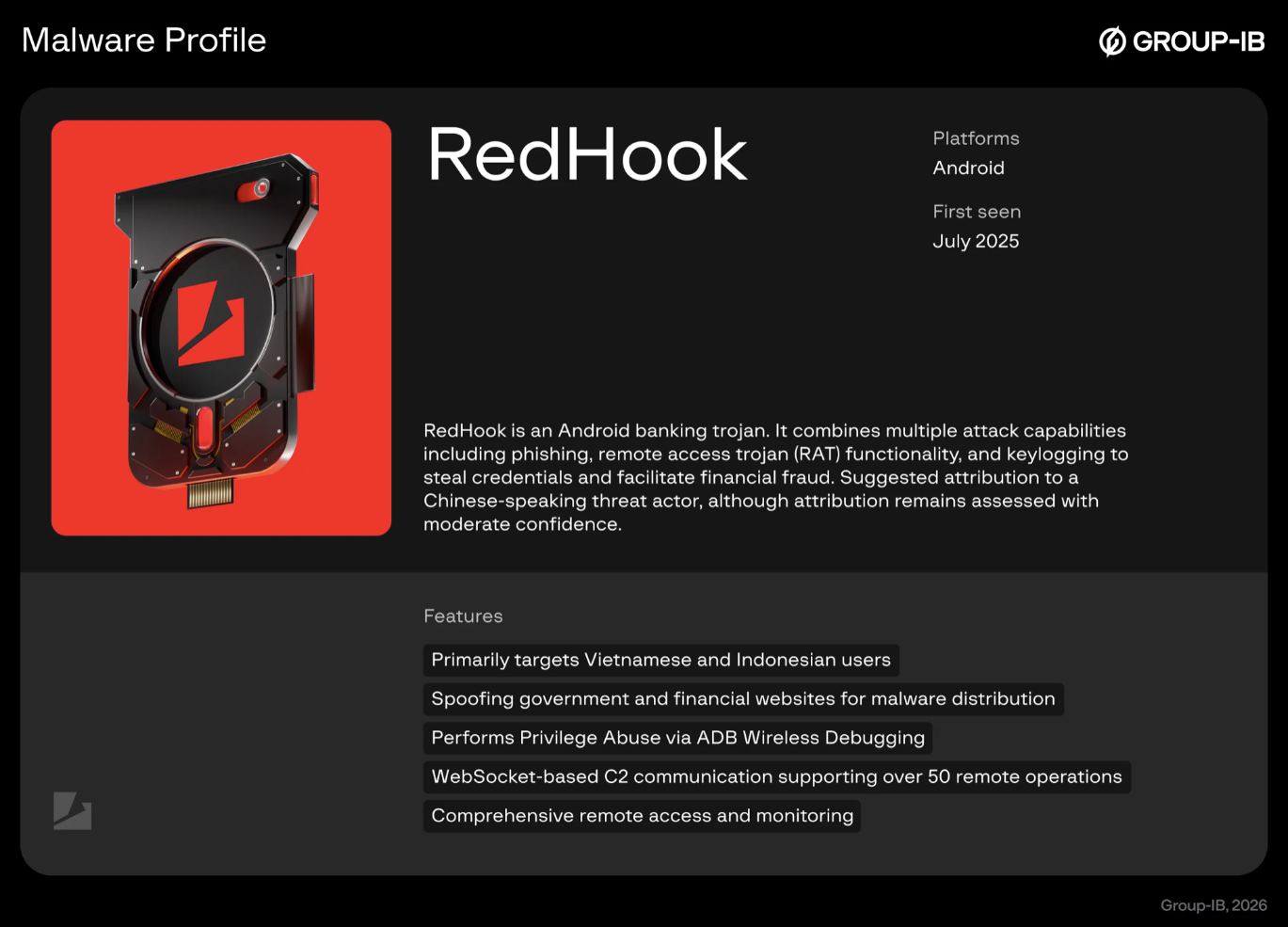Screen dimensions: 1288x927
Task: Click 'Spoofing government and financial websites' feature tag
Action: (x=743, y=699)
